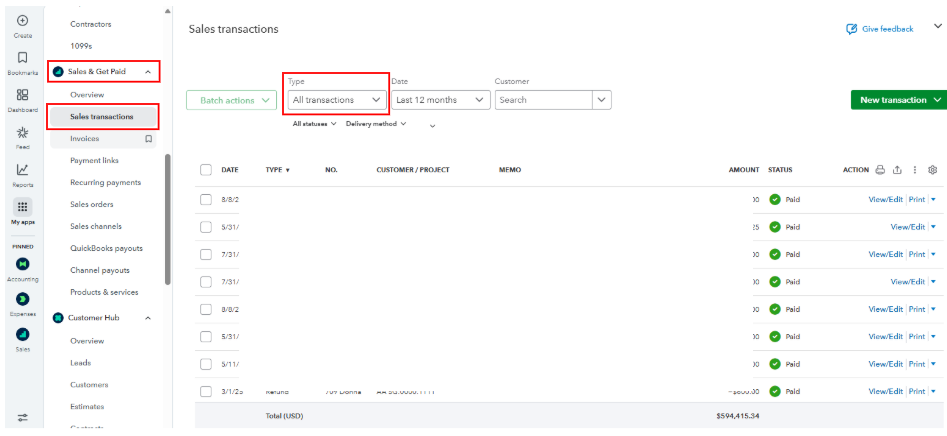947x436 pixels.
Task: Open the Customer search dropdown arrow
Action: (x=602, y=100)
